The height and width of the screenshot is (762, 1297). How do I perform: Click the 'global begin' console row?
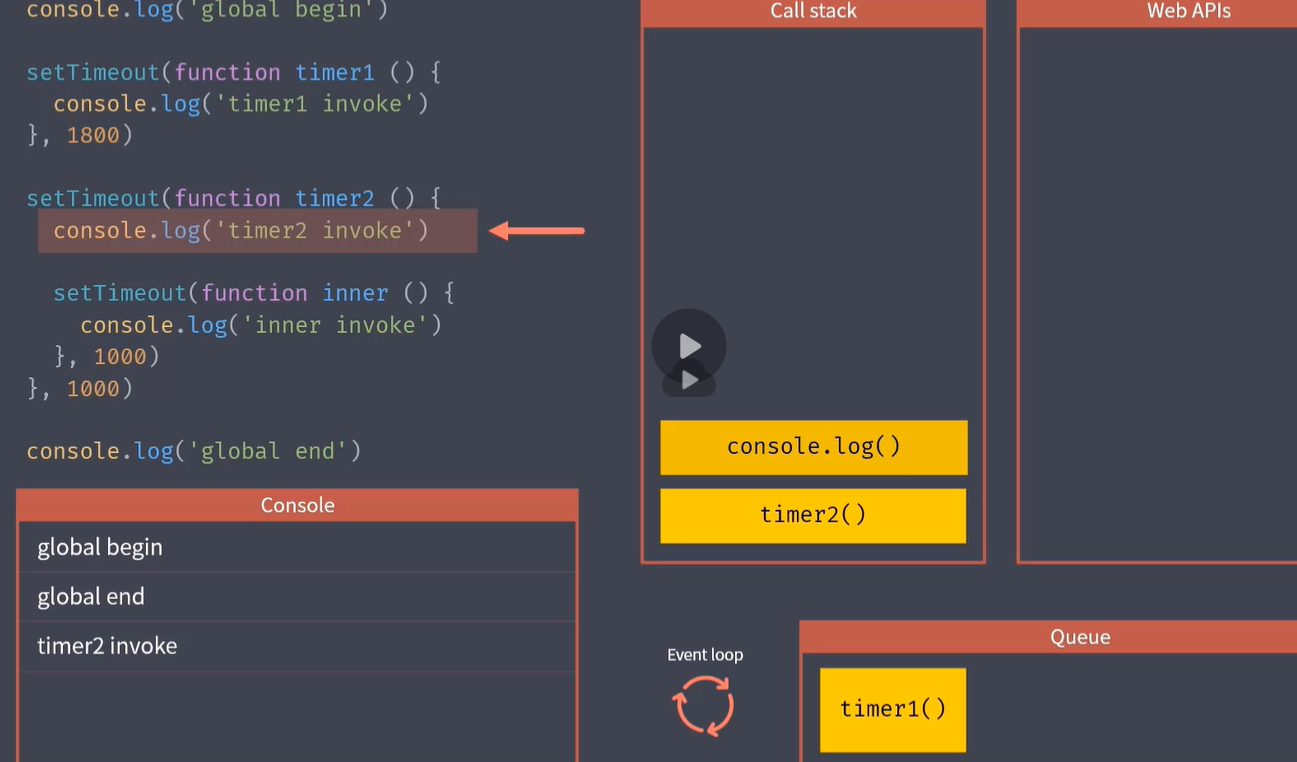[x=297, y=547]
